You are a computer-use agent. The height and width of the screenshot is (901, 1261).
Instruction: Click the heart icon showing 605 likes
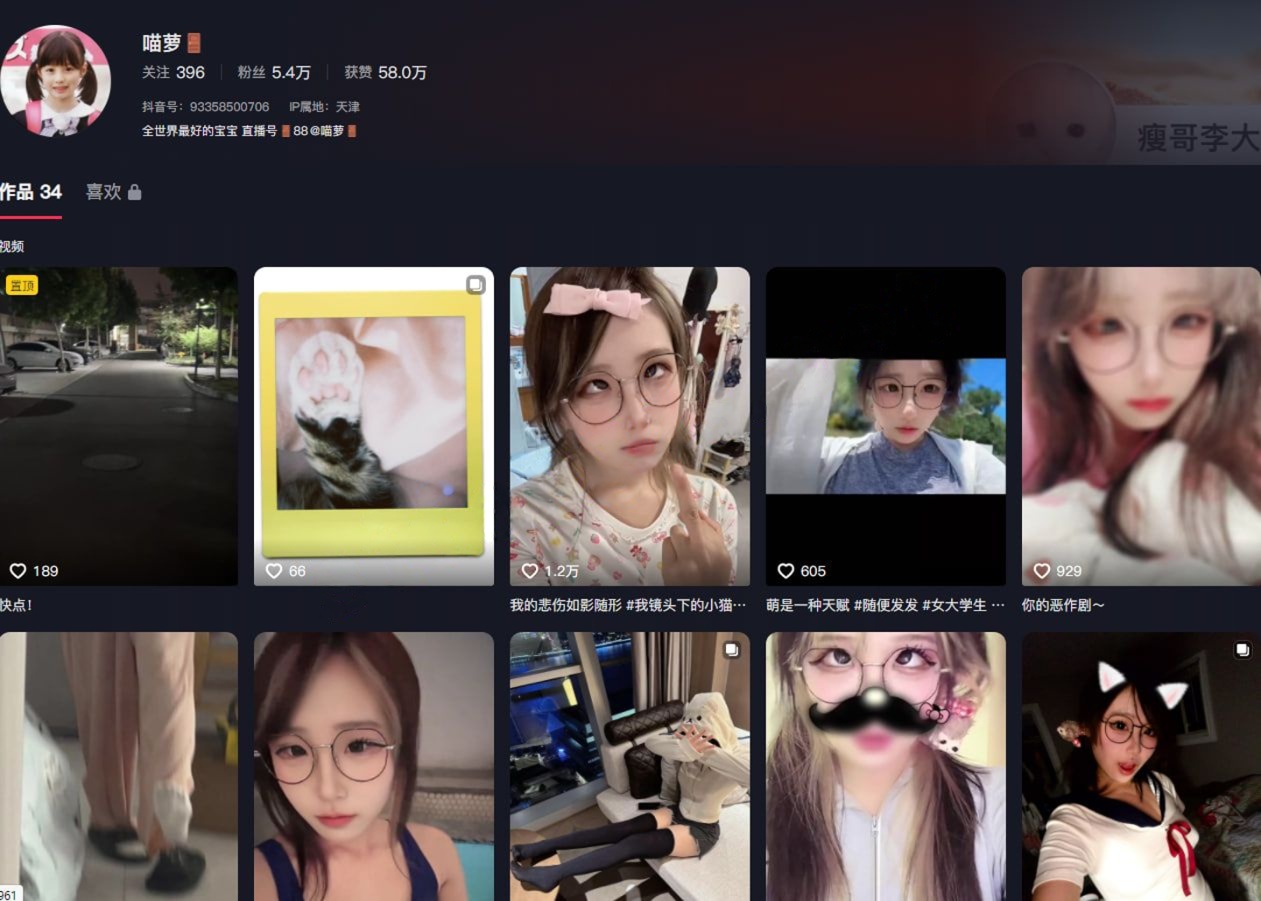coord(786,571)
